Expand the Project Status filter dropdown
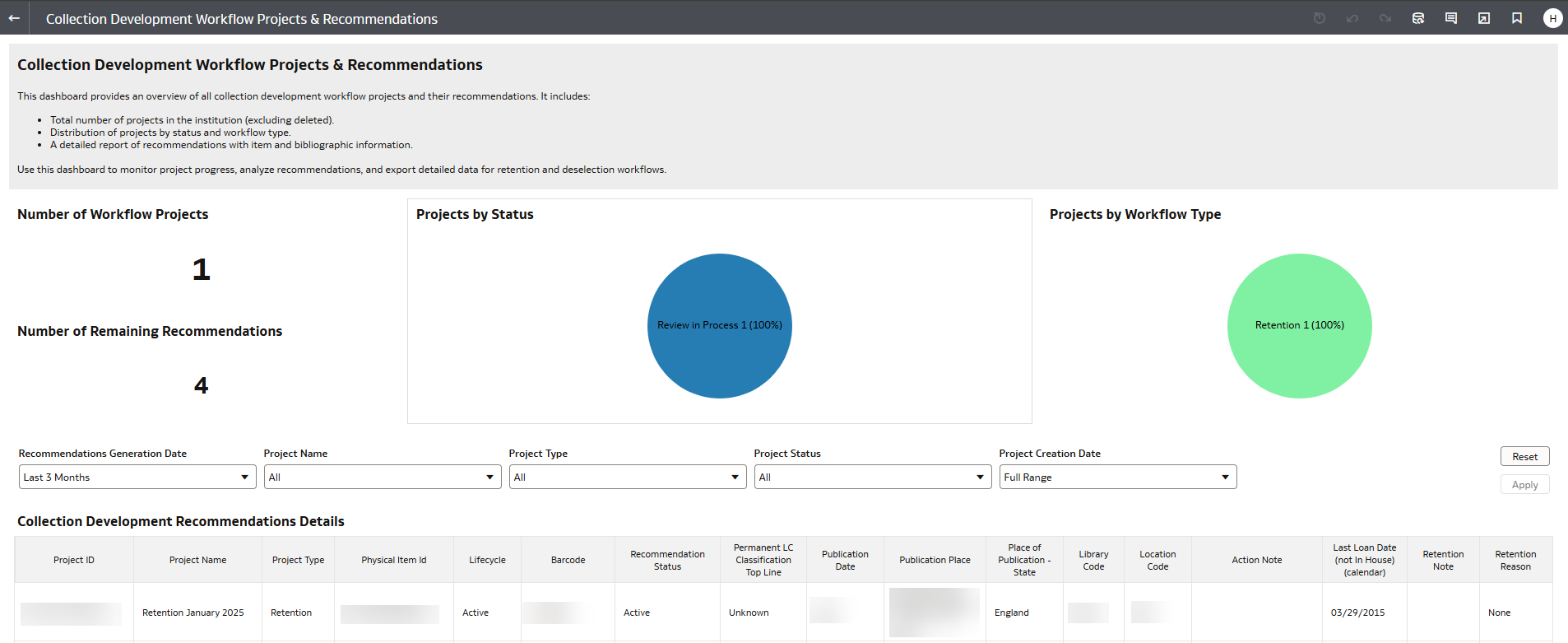The image size is (1568, 643). pos(873,478)
